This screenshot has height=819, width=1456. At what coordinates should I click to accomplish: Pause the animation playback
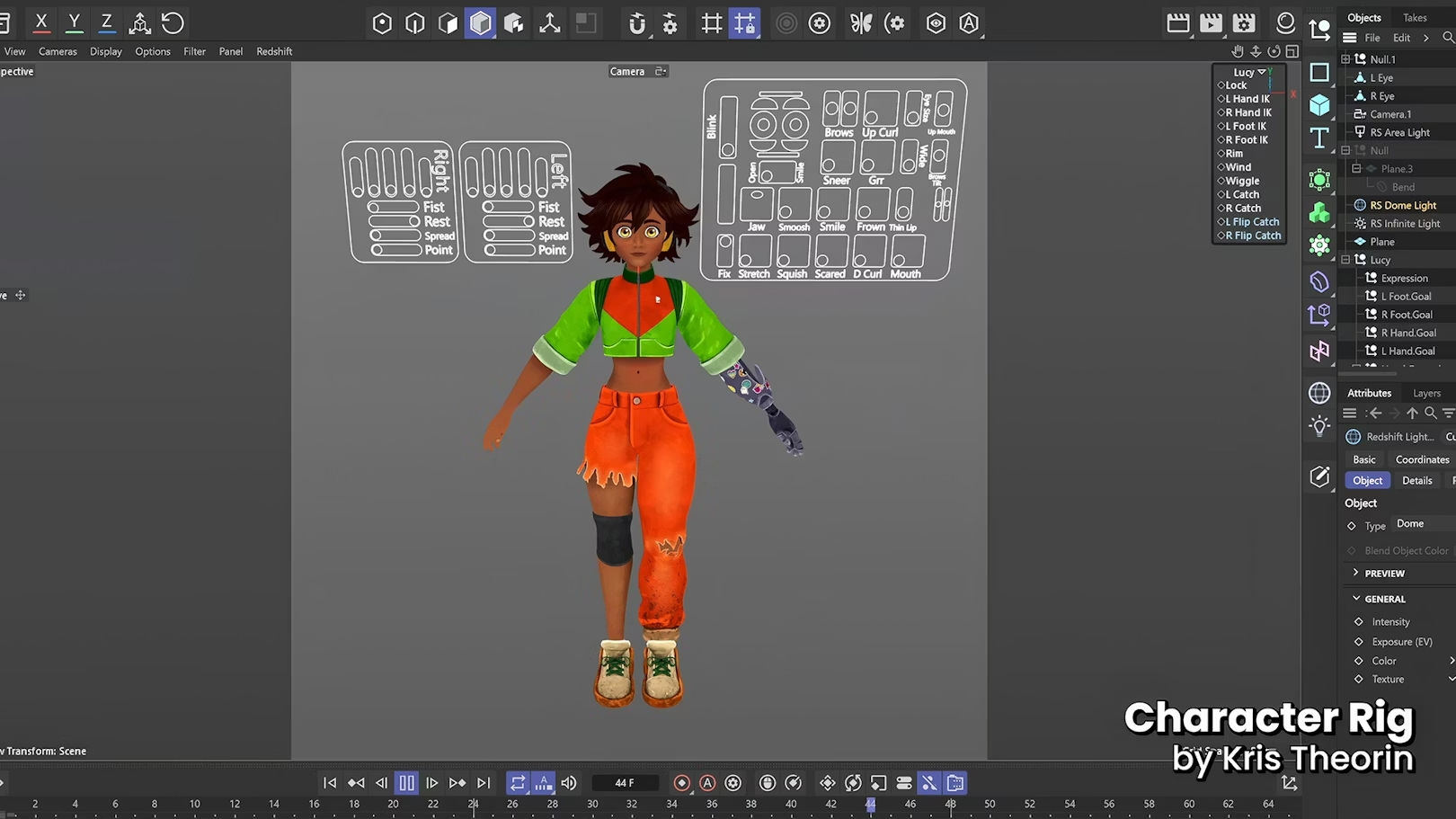pyautogui.click(x=406, y=783)
